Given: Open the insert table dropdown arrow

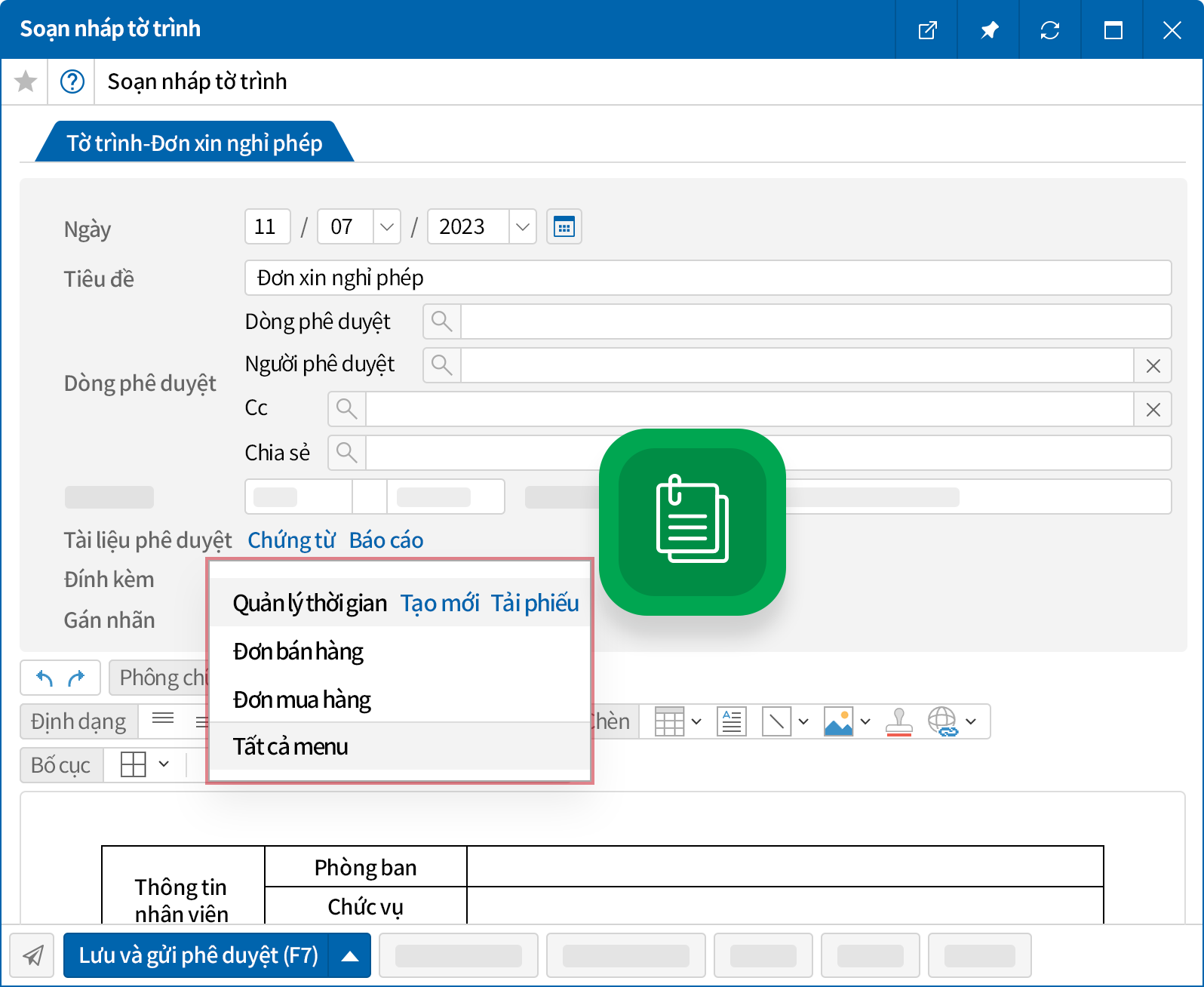Looking at the screenshot, I should 696,721.
